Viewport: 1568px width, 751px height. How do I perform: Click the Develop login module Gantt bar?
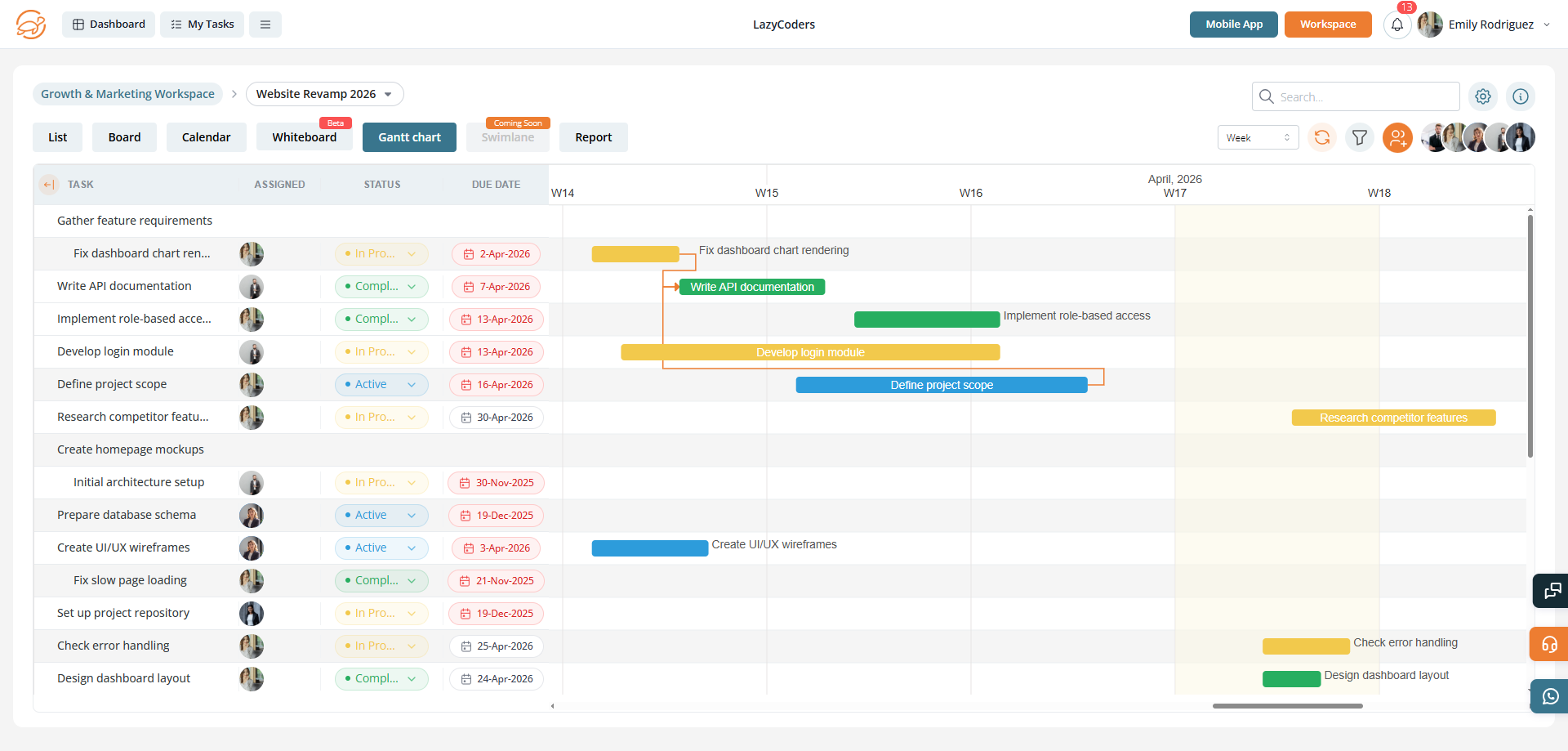point(809,352)
